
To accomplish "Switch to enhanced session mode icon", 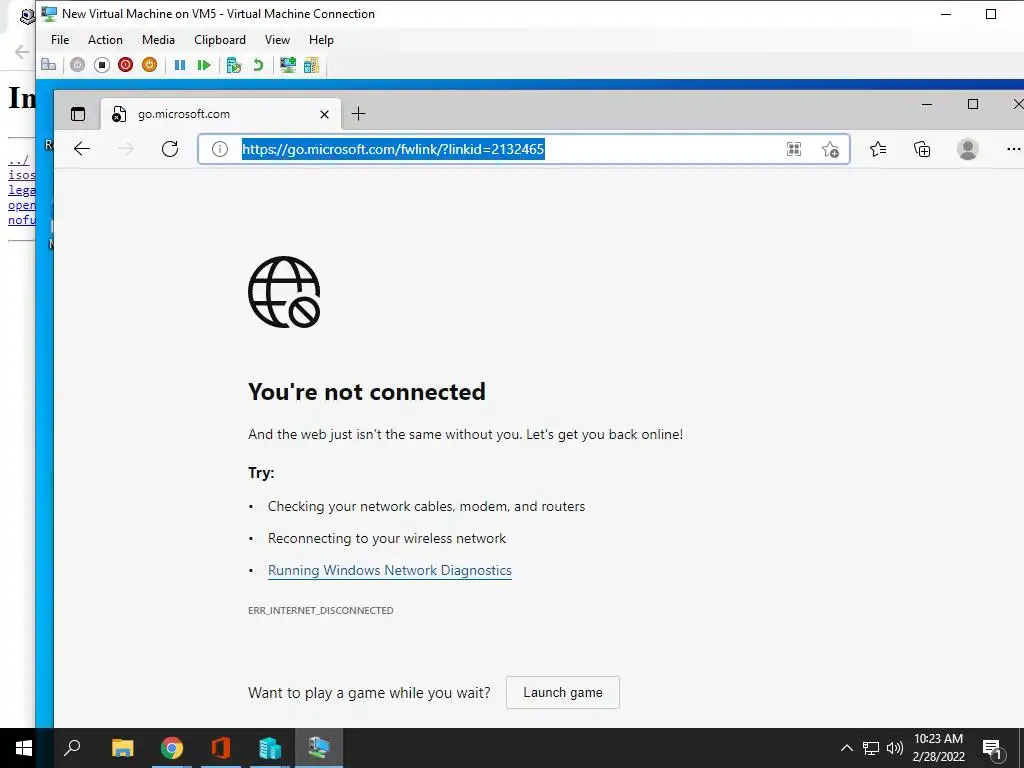I will (287, 65).
